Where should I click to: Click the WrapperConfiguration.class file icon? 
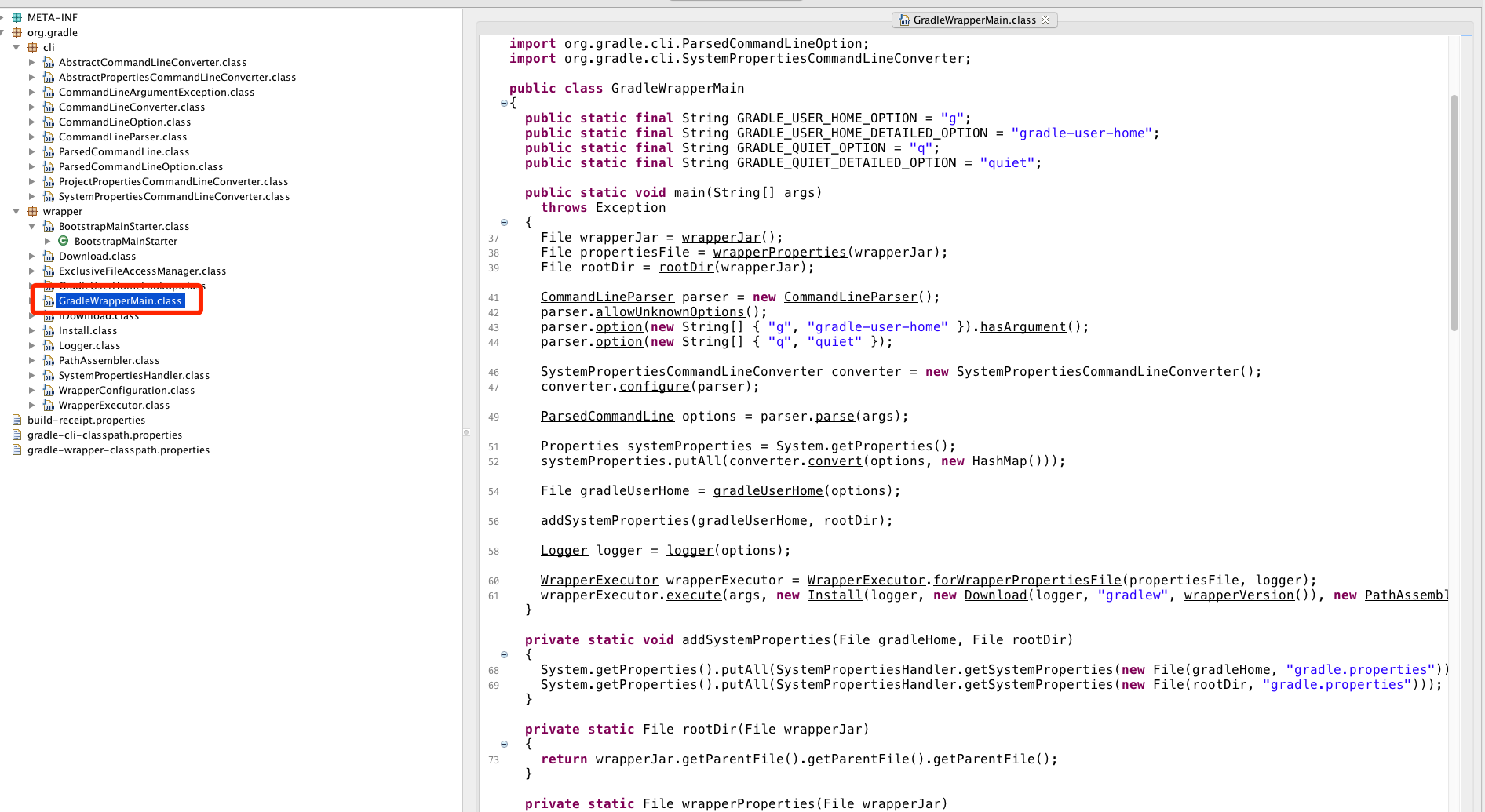point(49,390)
